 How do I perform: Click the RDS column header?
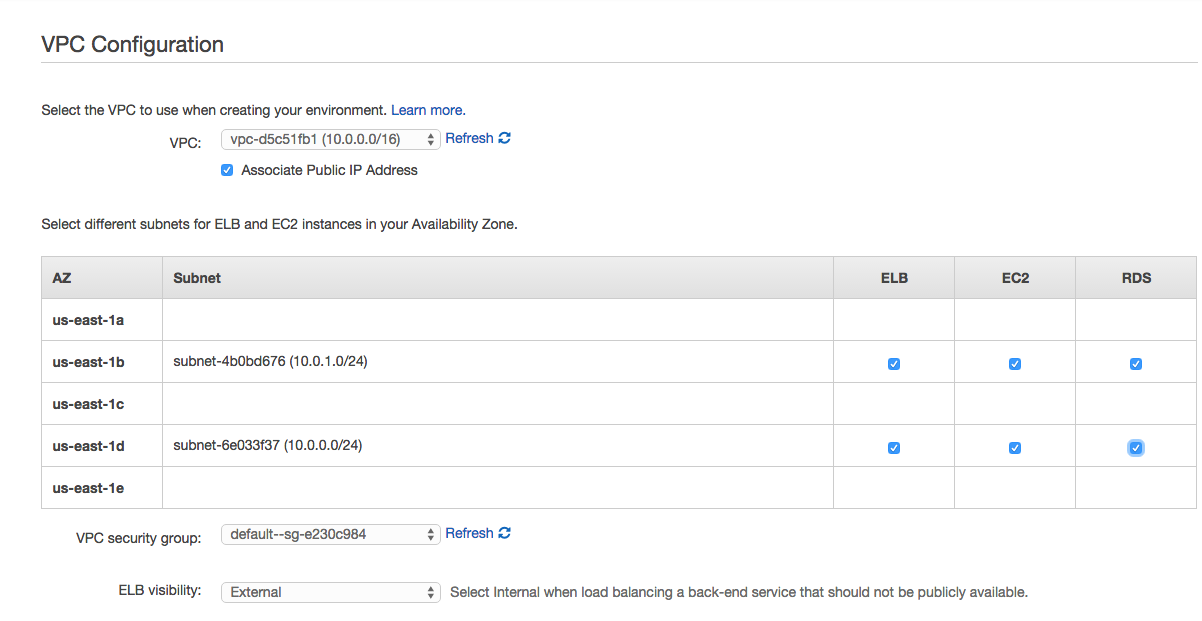[1136, 278]
